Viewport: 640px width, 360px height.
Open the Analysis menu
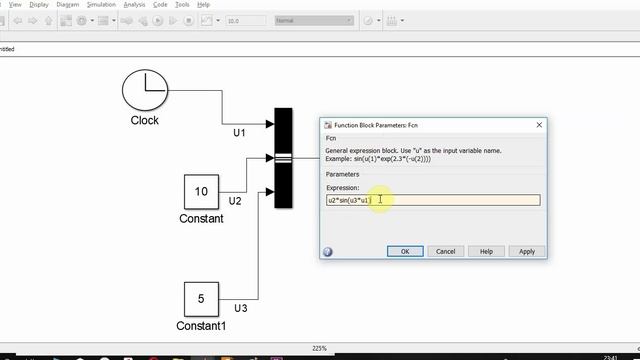click(x=134, y=4)
